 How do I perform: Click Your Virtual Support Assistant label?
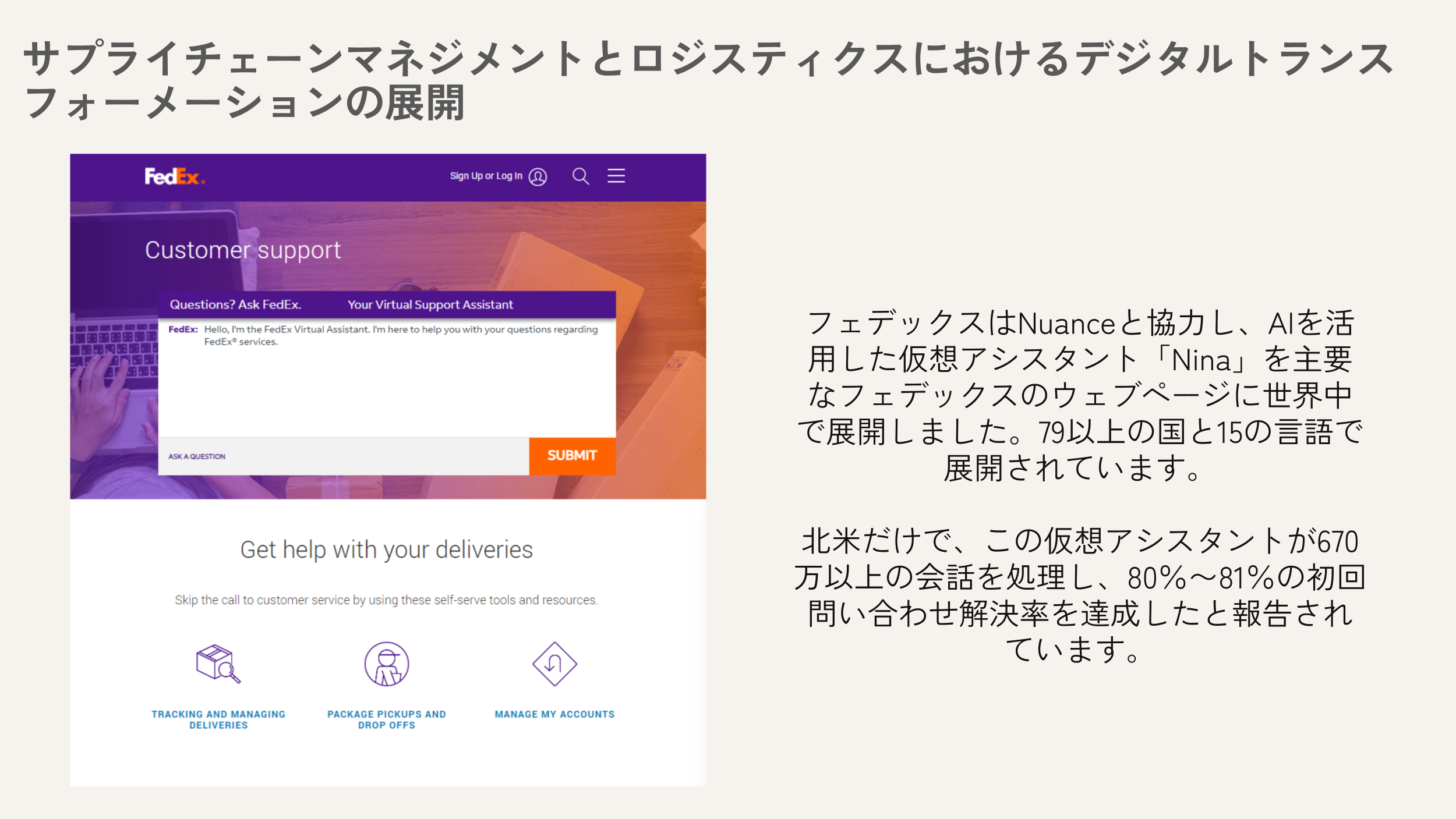430,304
